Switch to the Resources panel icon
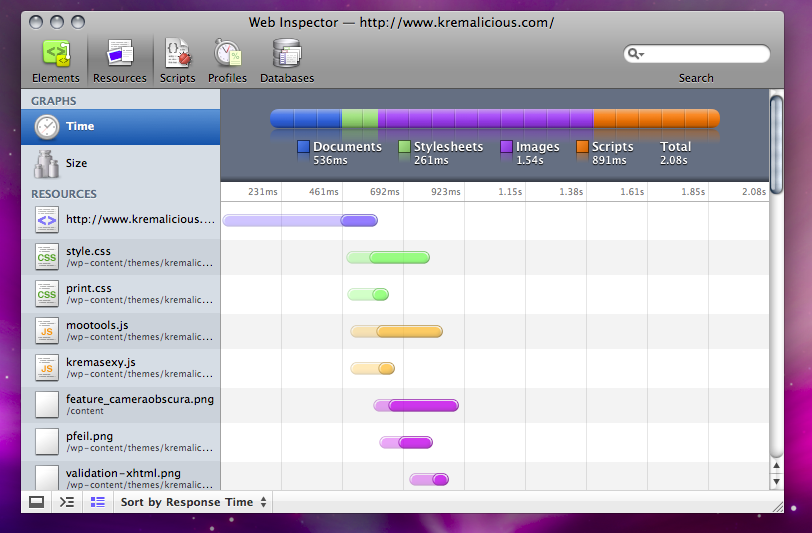The image size is (812, 533). [x=120, y=53]
